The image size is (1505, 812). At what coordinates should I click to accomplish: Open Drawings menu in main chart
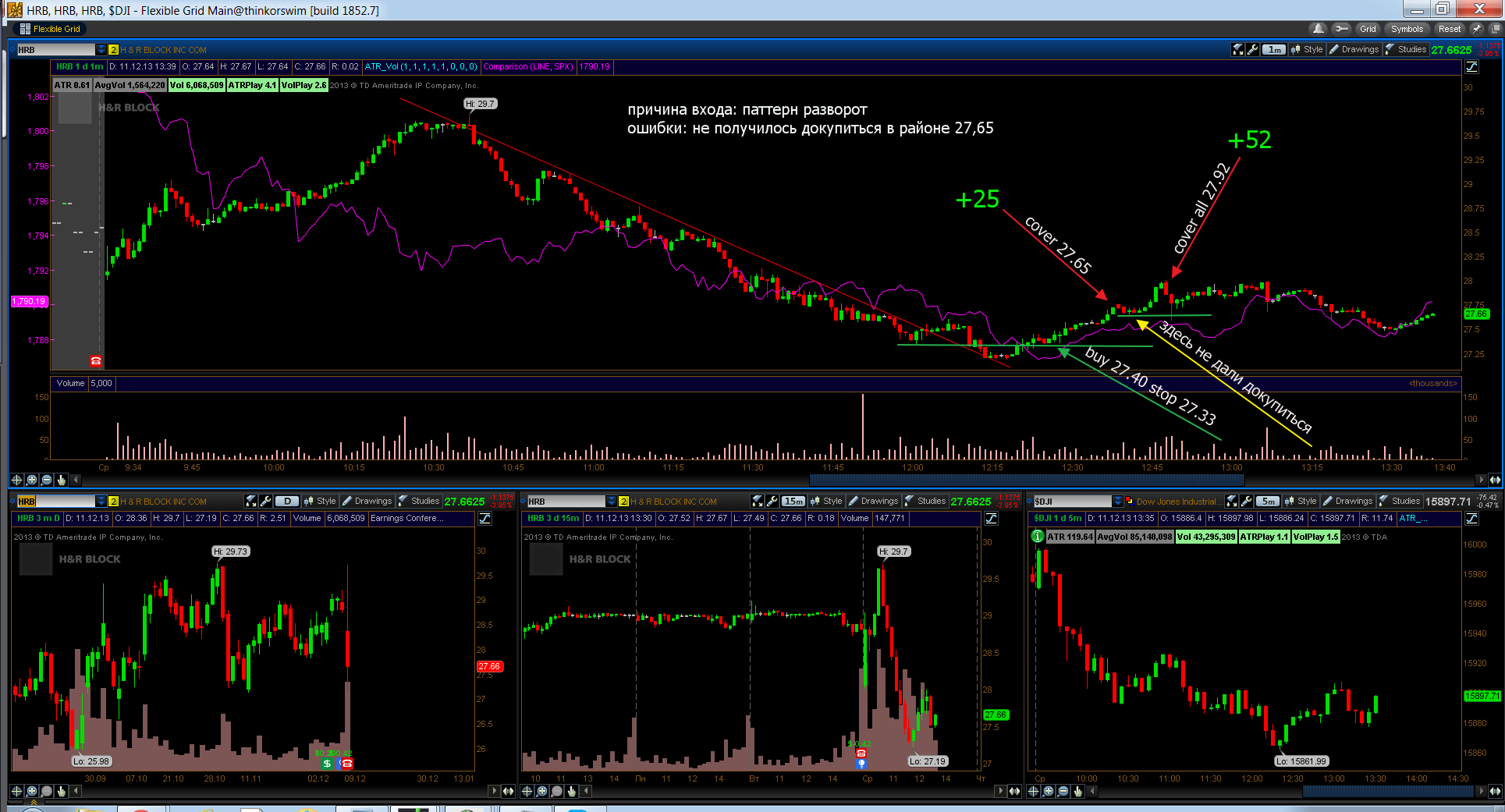(1354, 49)
